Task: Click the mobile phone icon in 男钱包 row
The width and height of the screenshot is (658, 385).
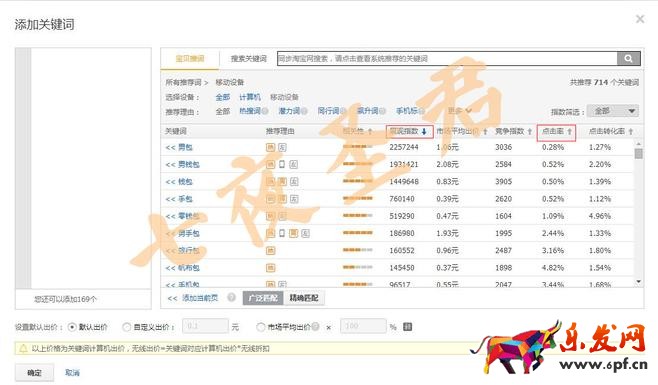Action: [282, 164]
